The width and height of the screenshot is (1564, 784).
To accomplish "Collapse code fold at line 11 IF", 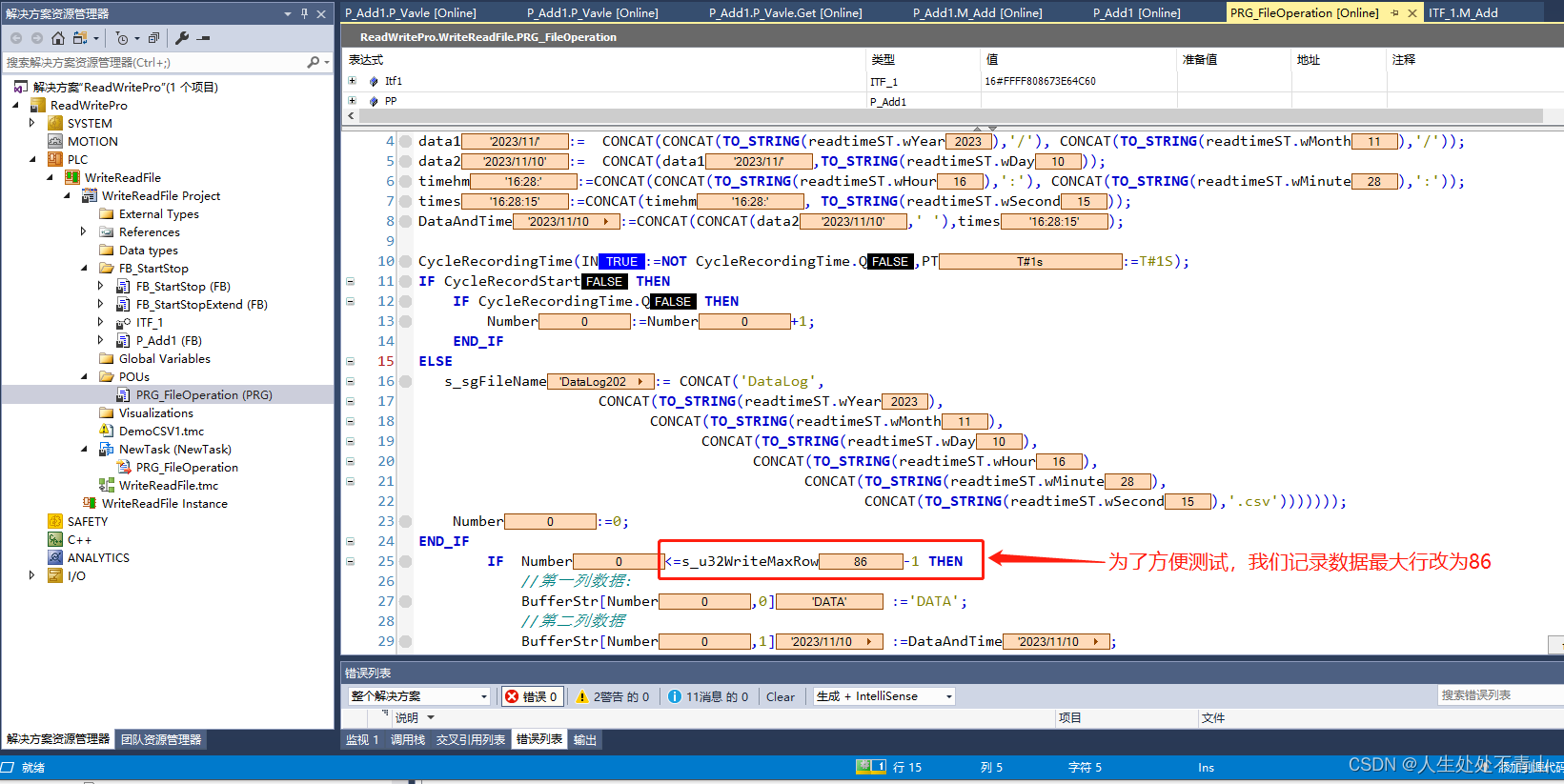I will (x=350, y=281).
